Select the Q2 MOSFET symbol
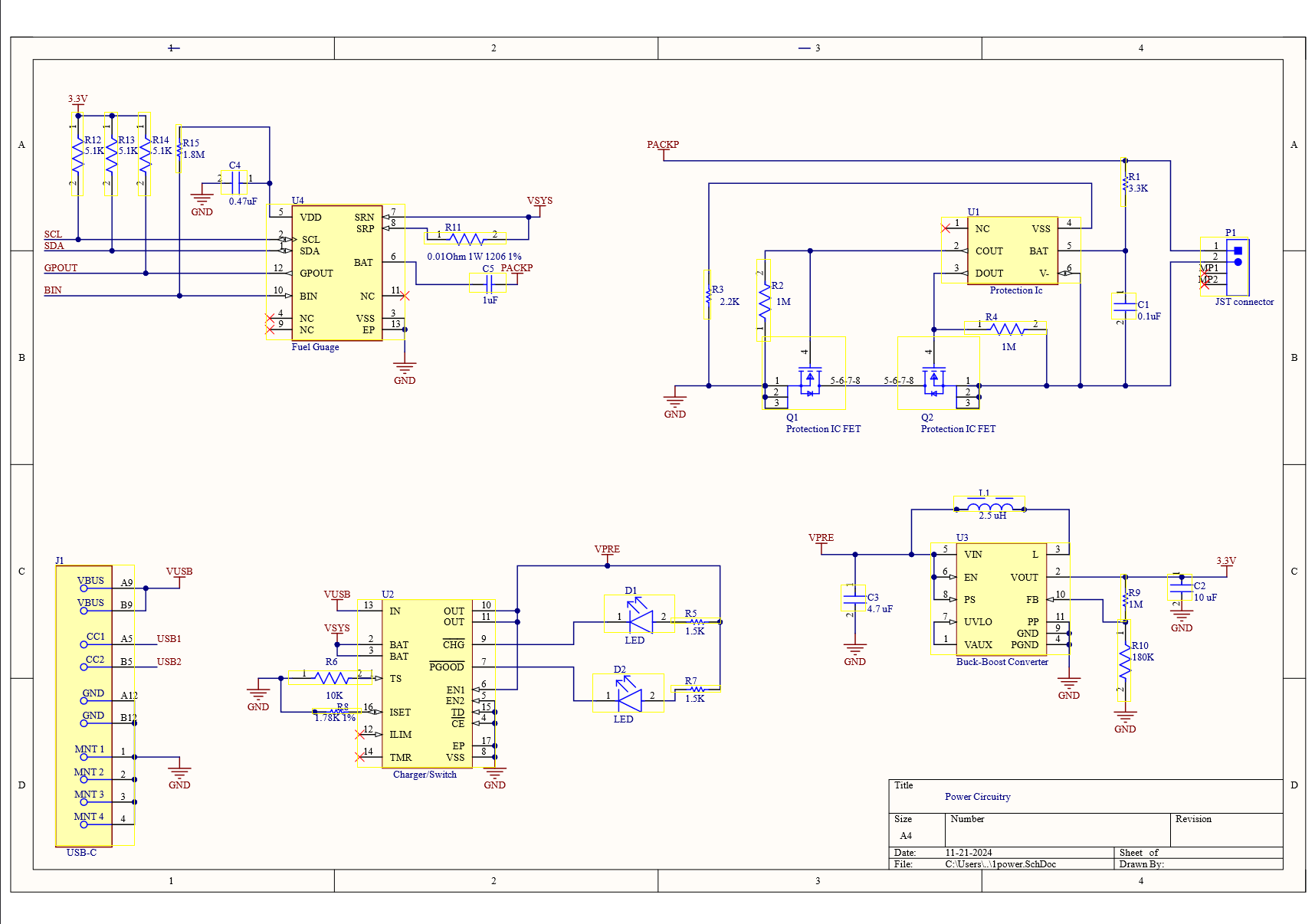Viewport: 1315px width, 924px height. (933, 379)
